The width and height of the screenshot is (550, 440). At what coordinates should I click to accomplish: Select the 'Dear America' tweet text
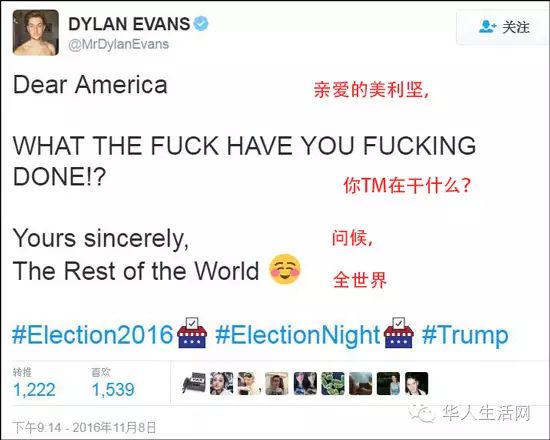point(90,85)
